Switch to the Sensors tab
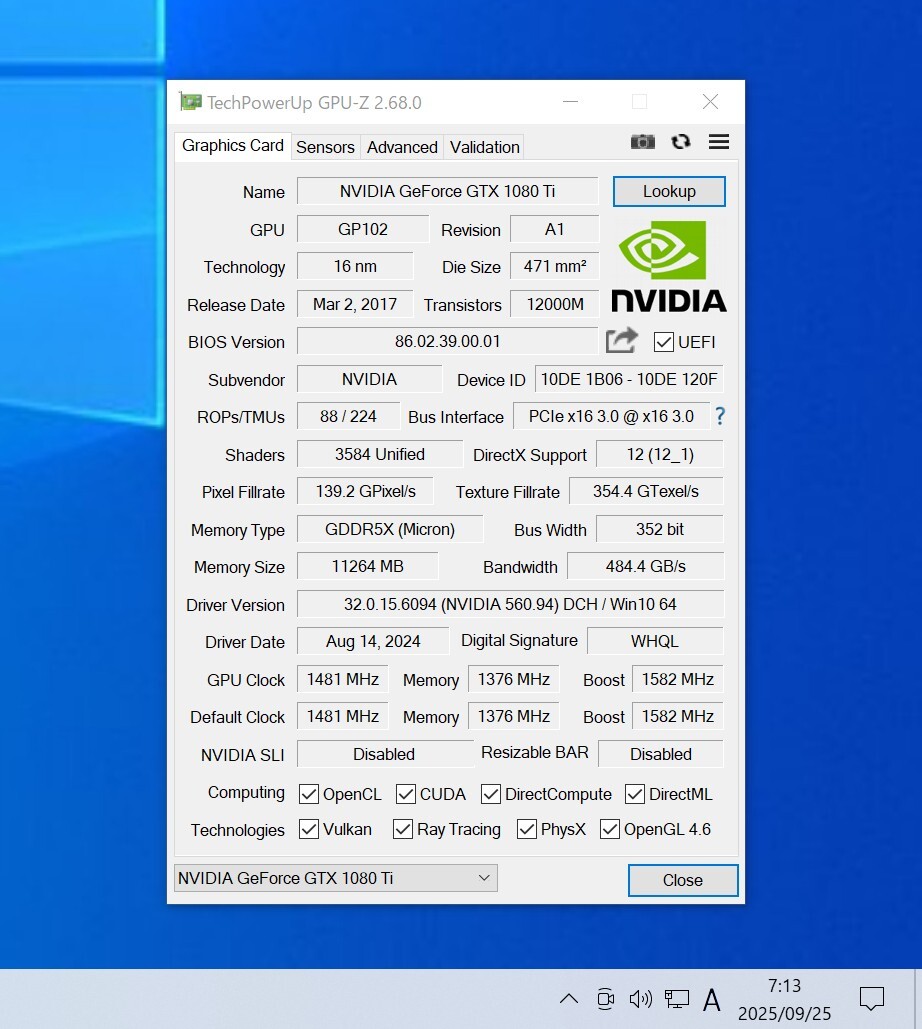Screen dimensions: 922x1029 point(325,147)
